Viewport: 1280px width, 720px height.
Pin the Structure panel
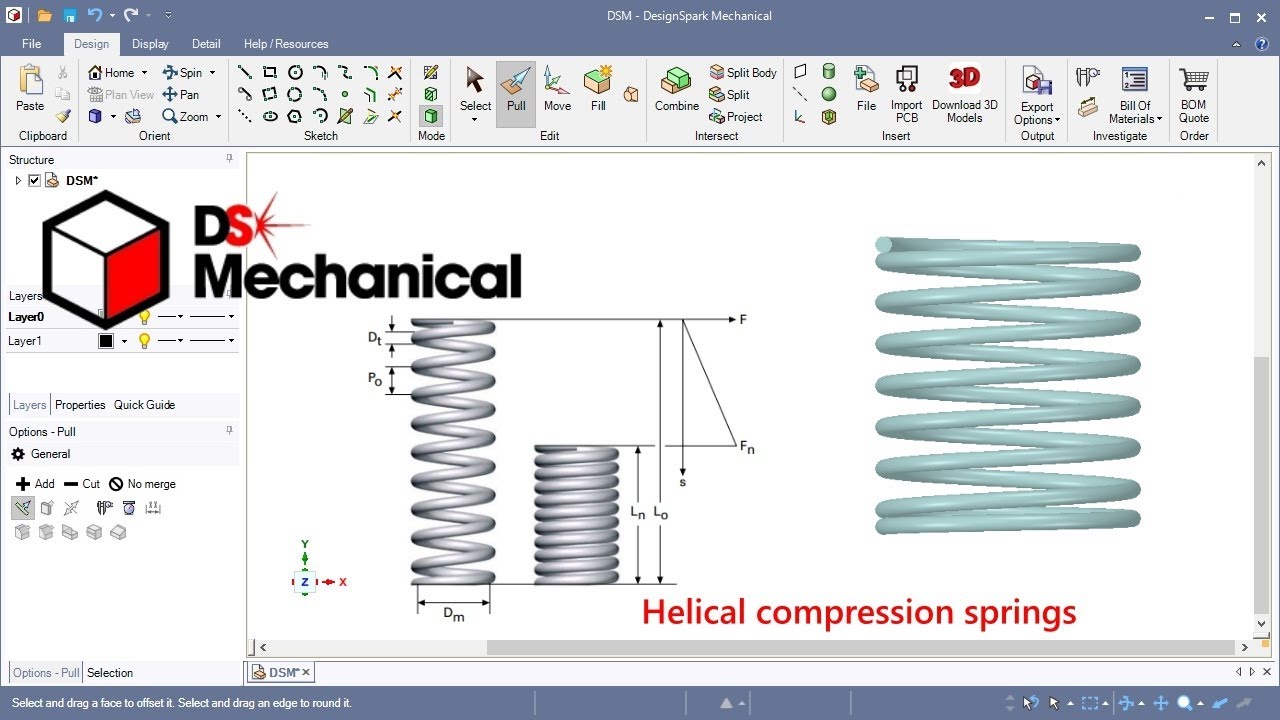(x=229, y=159)
